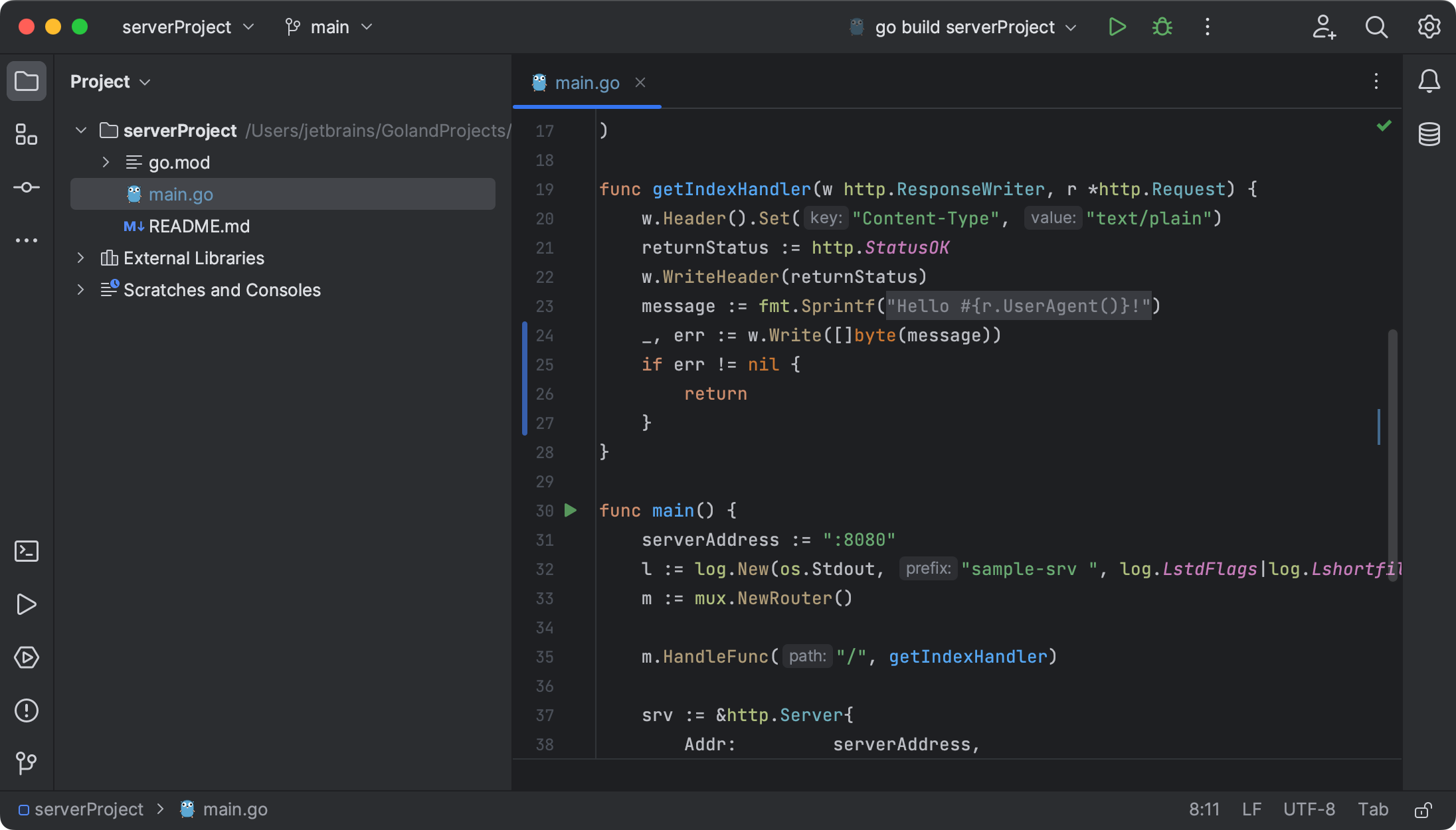
Task: Switch to the main.go editor tab
Action: coord(587,82)
